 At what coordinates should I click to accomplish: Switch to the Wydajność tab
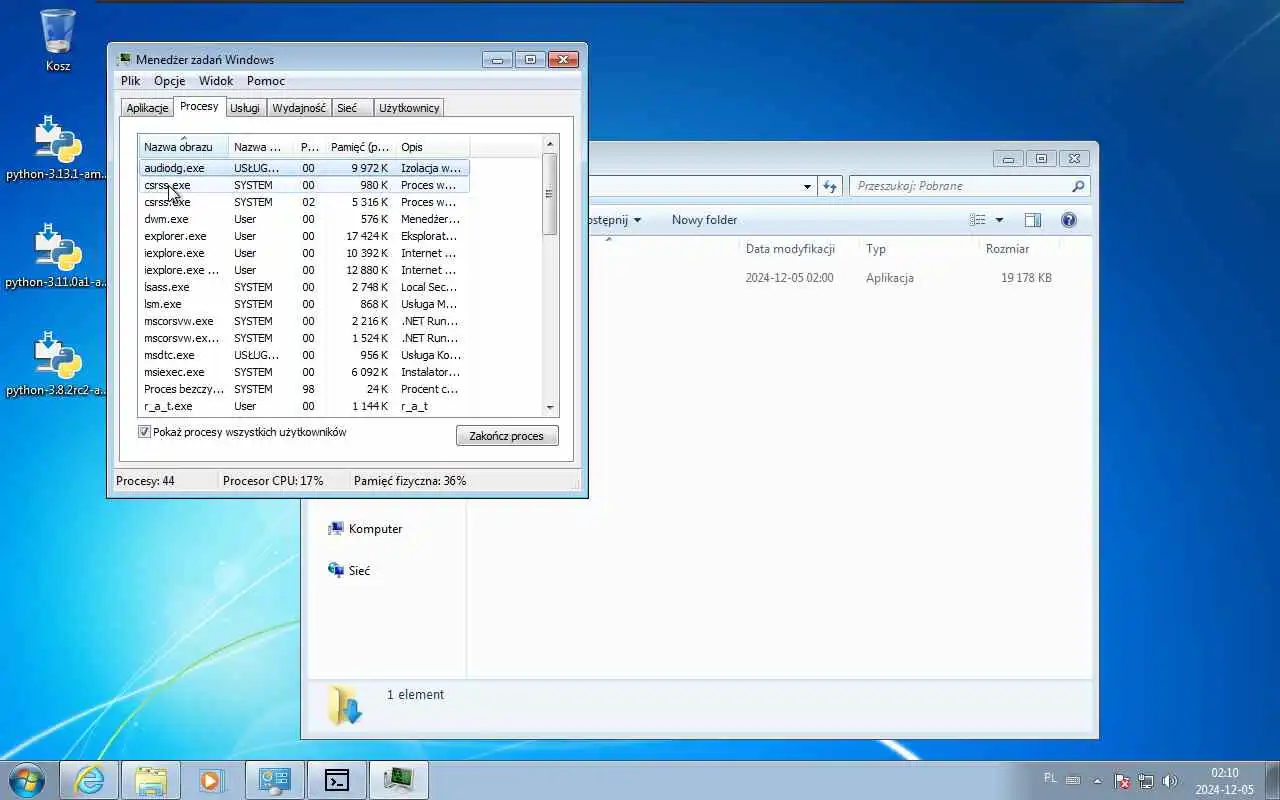pyautogui.click(x=299, y=108)
